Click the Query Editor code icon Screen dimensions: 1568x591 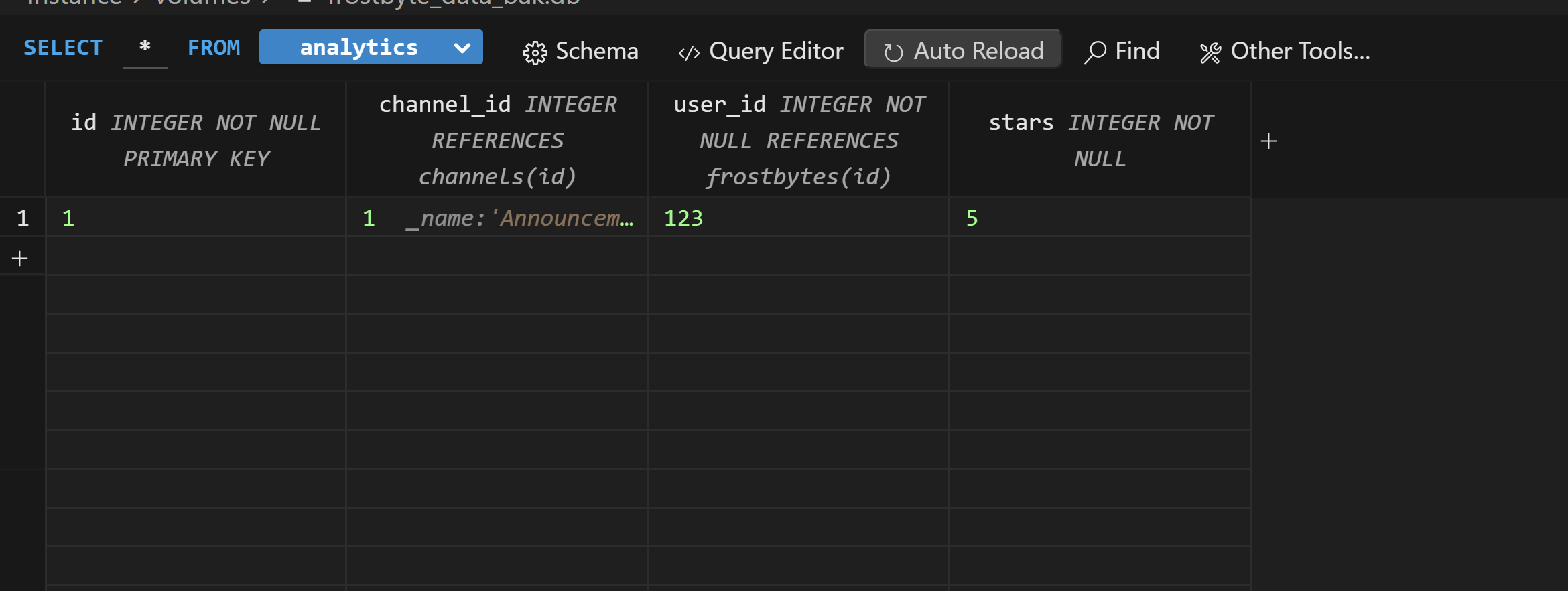point(689,52)
